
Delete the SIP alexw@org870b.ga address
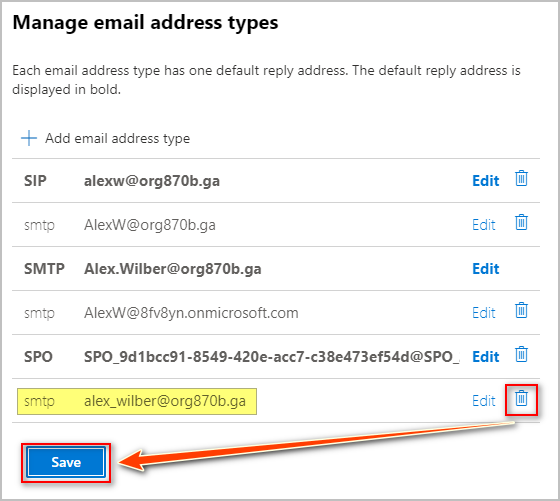[x=521, y=178]
